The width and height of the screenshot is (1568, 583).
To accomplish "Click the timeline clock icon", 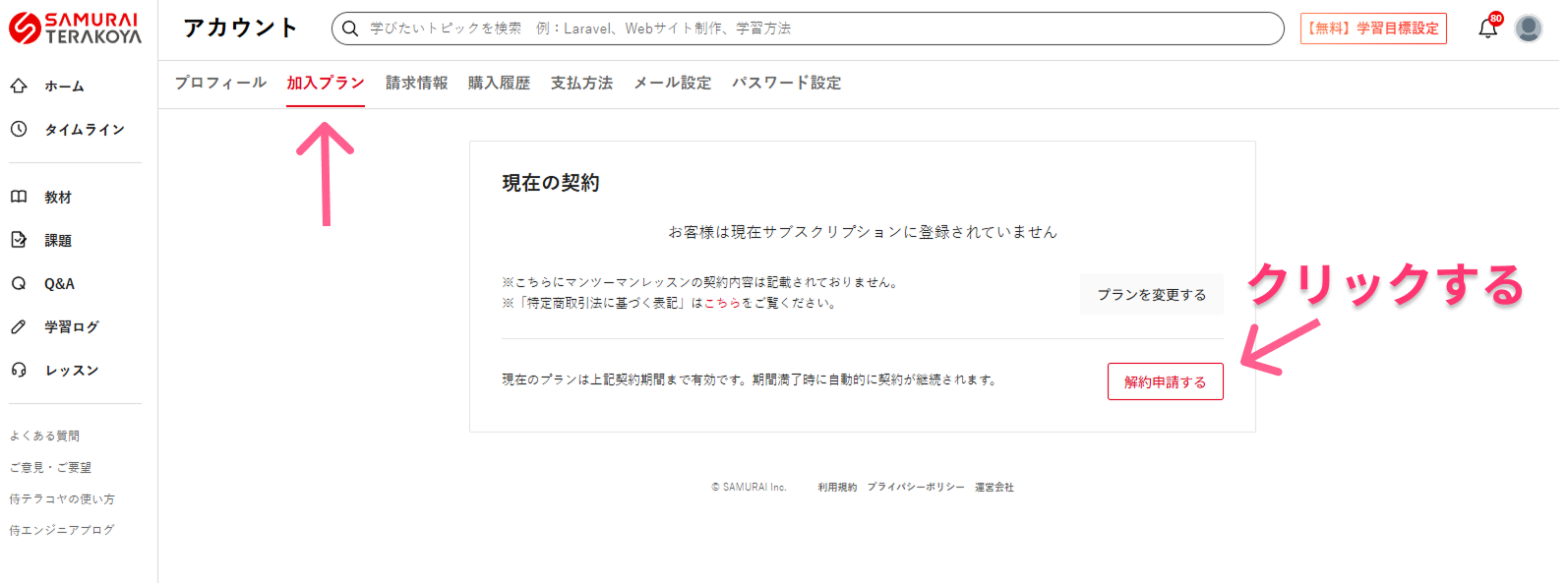I will [x=19, y=129].
